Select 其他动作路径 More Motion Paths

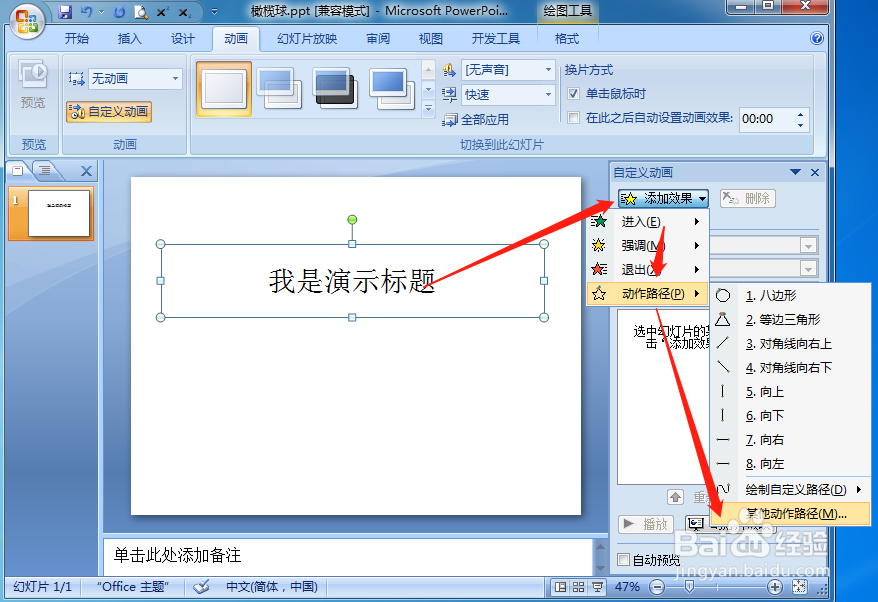coord(790,514)
